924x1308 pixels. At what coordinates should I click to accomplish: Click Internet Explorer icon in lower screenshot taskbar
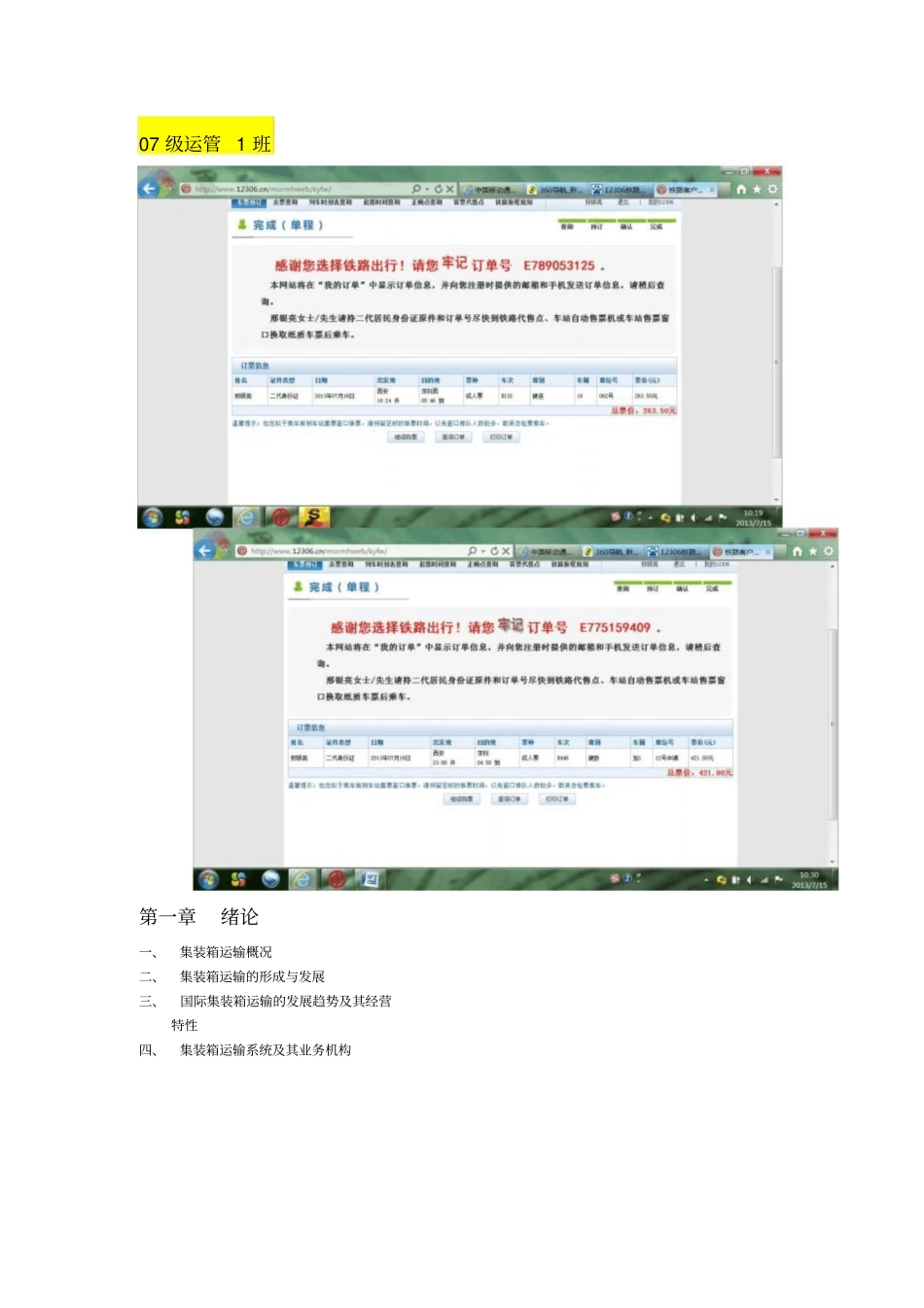click(302, 879)
